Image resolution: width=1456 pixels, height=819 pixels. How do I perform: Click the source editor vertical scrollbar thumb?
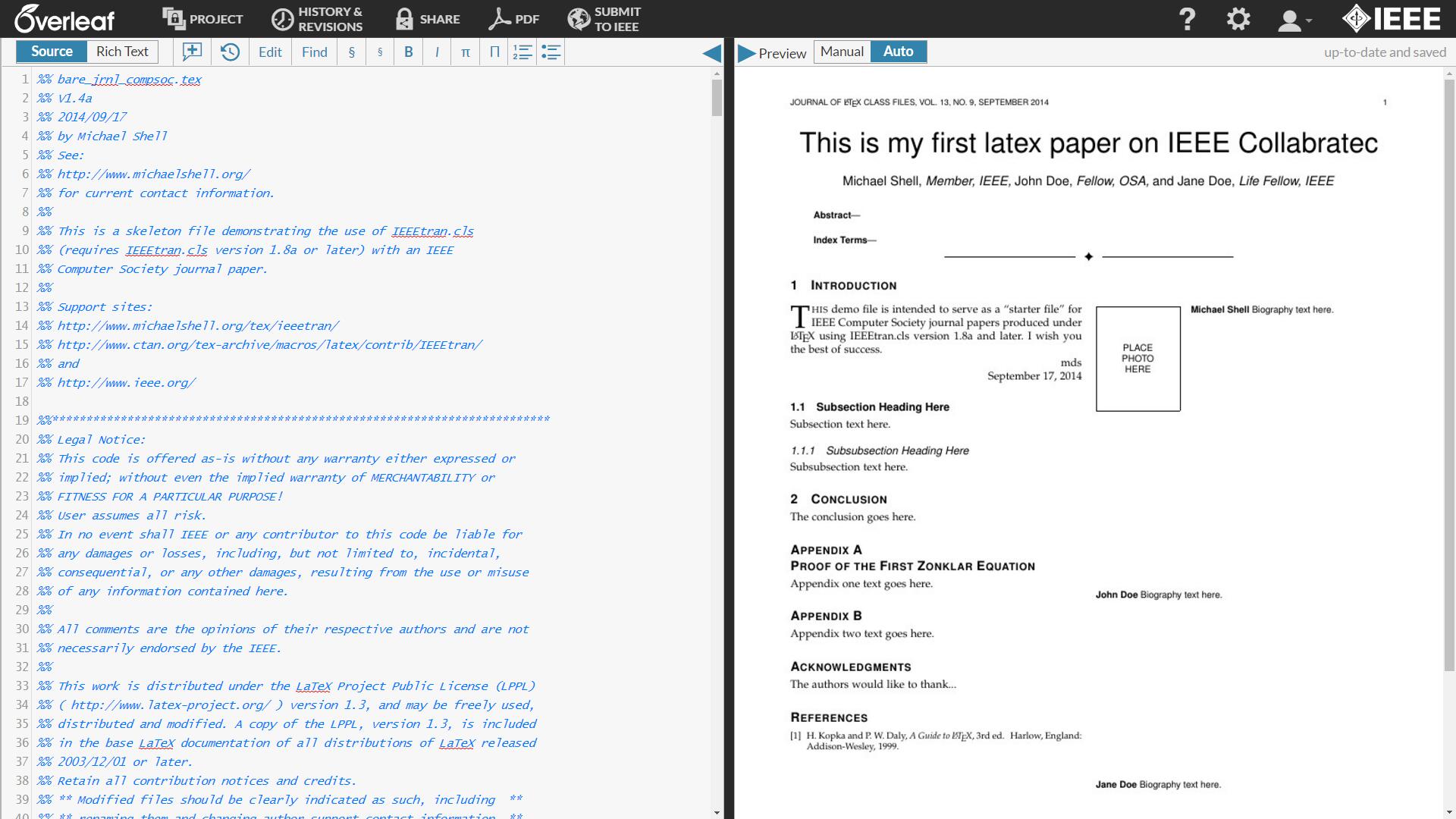[x=717, y=97]
